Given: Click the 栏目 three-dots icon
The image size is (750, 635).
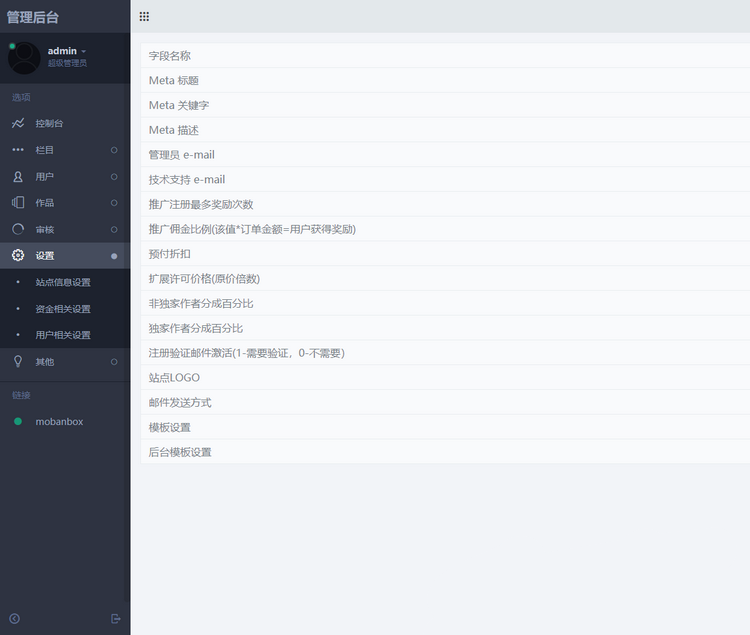Looking at the screenshot, I should click(18, 150).
